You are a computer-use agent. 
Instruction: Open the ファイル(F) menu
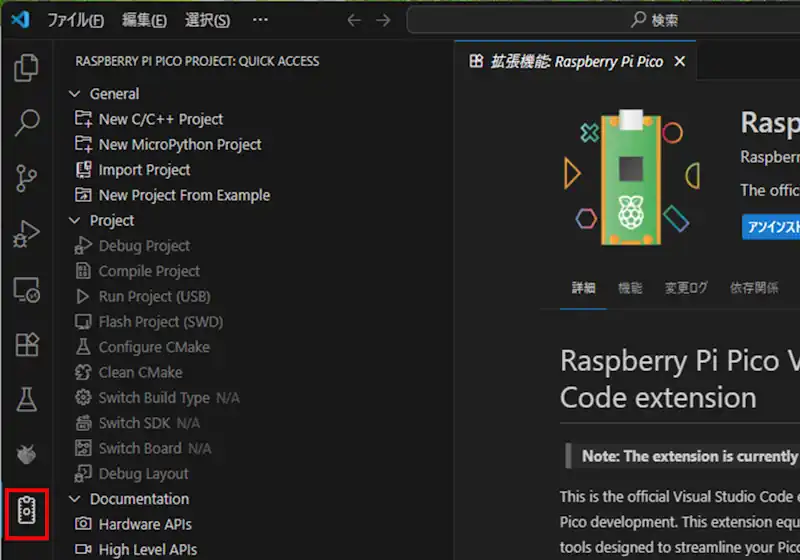[x=76, y=20]
